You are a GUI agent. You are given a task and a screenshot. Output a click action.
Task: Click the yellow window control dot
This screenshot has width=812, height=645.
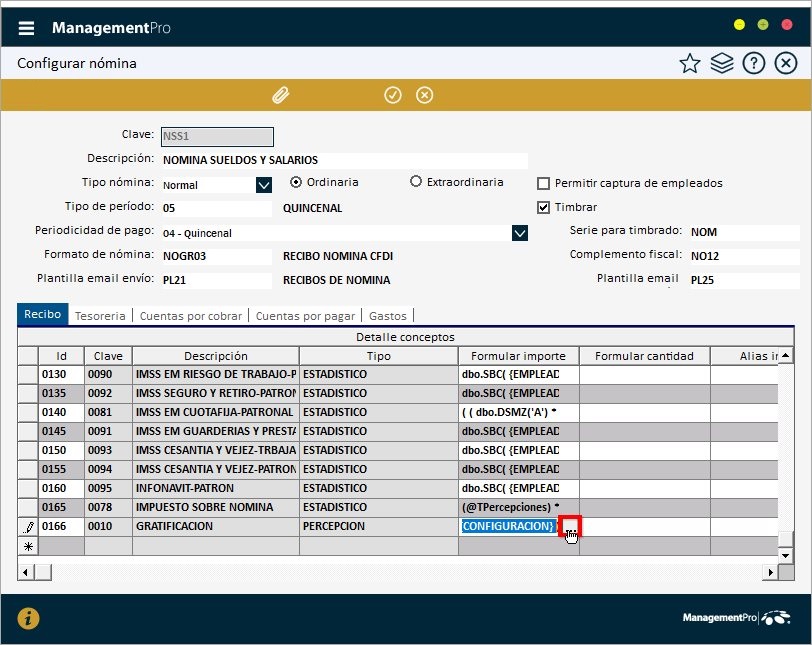click(x=740, y=24)
